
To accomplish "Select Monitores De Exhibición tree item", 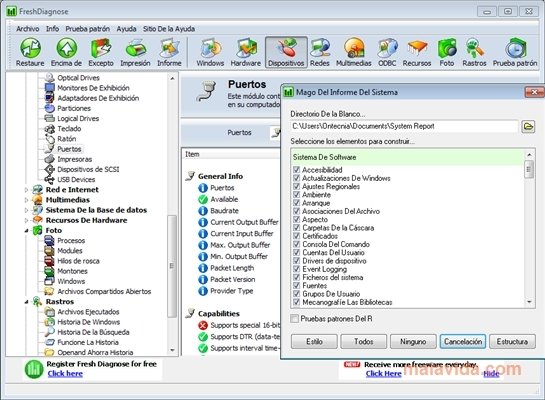I will tap(93, 88).
